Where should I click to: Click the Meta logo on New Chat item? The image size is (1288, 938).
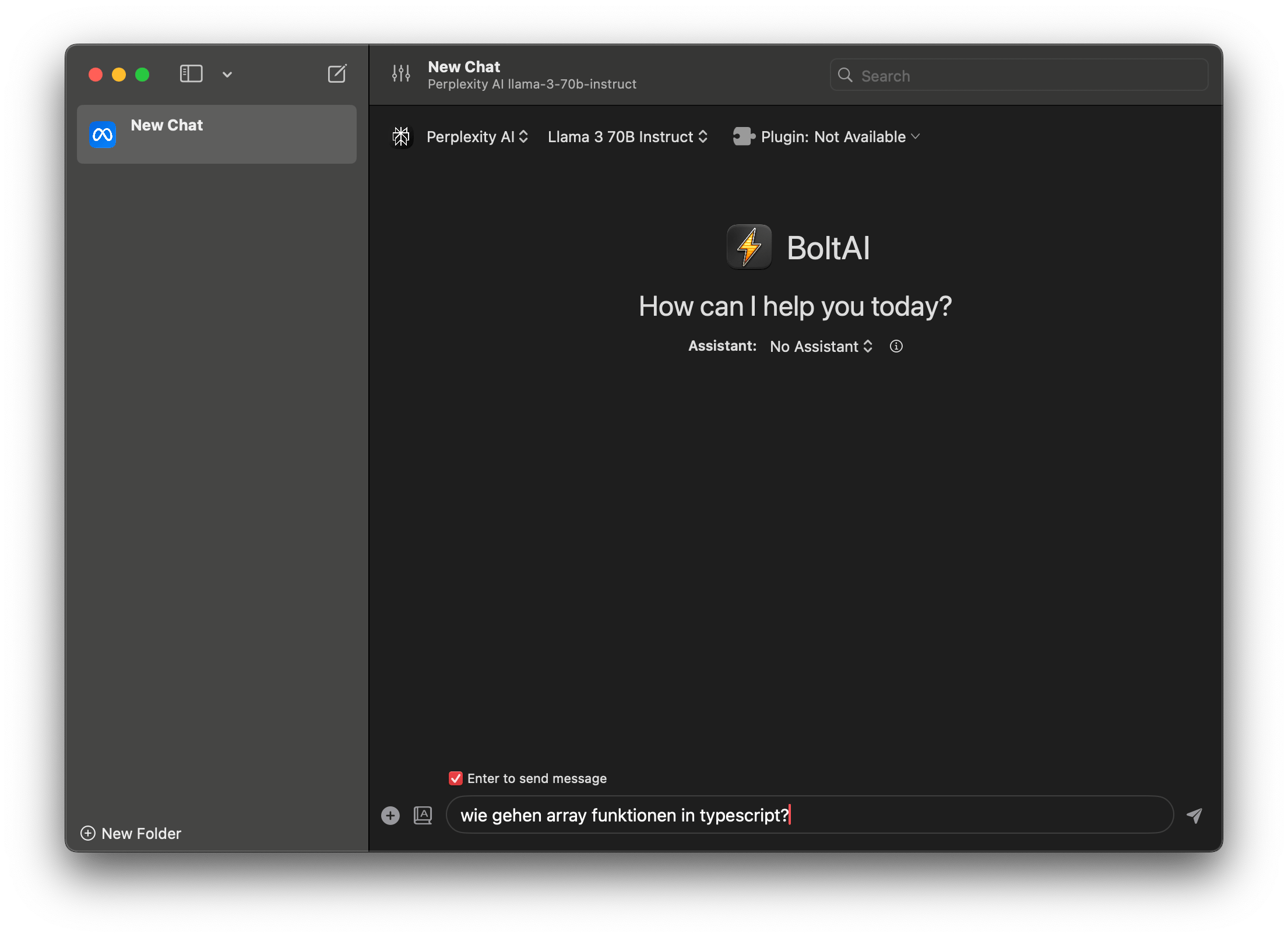pos(103,135)
